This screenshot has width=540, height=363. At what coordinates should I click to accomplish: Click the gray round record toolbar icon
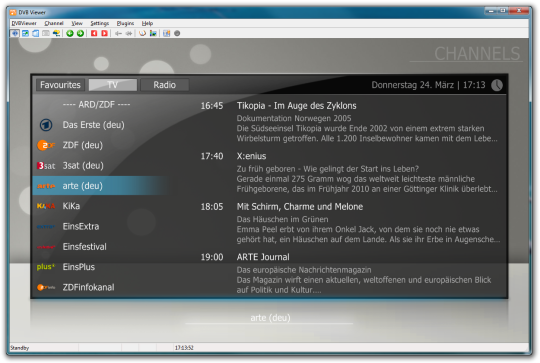(177, 33)
